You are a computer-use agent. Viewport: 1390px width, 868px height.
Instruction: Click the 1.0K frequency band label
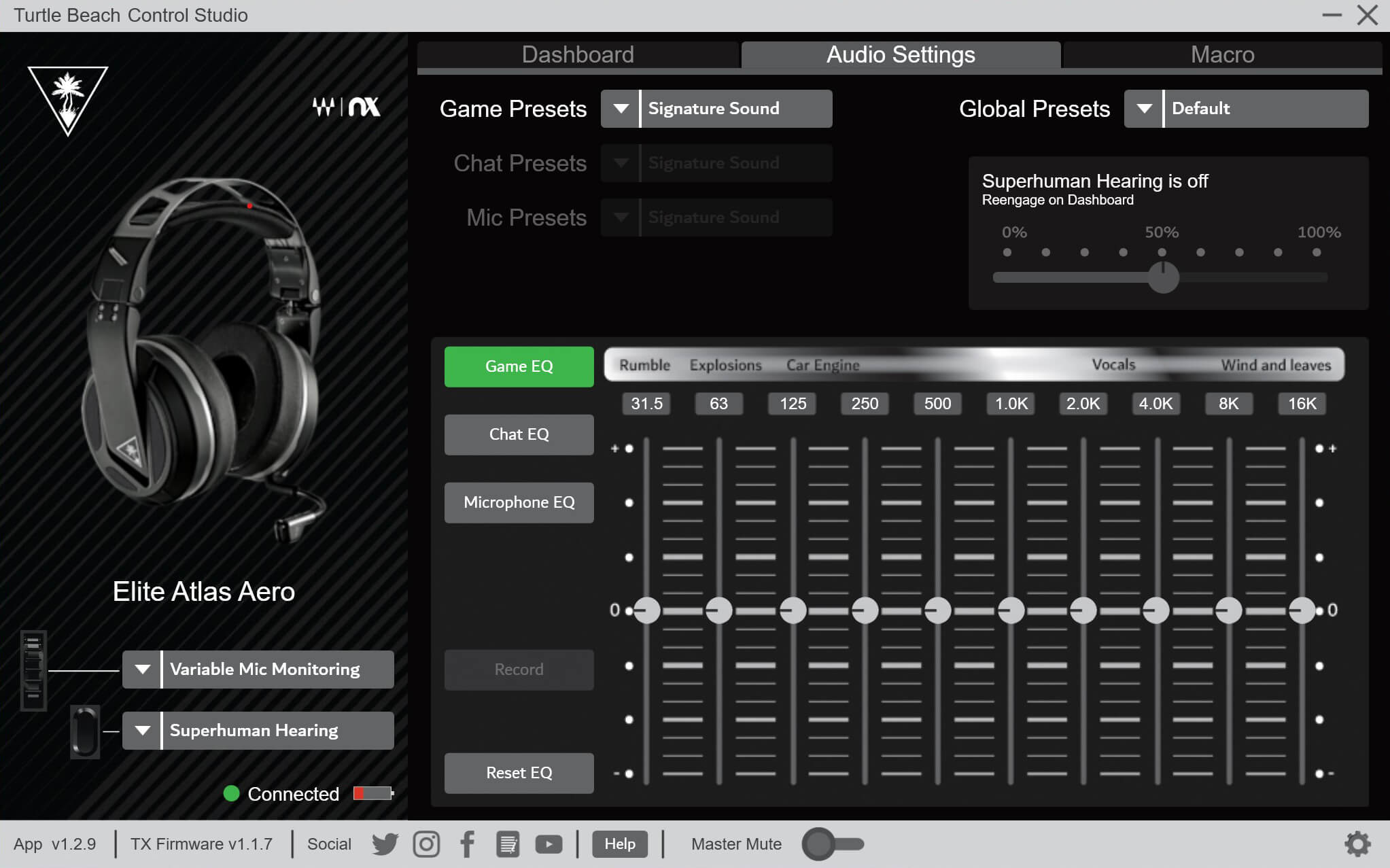pyautogui.click(x=1011, y=404)
